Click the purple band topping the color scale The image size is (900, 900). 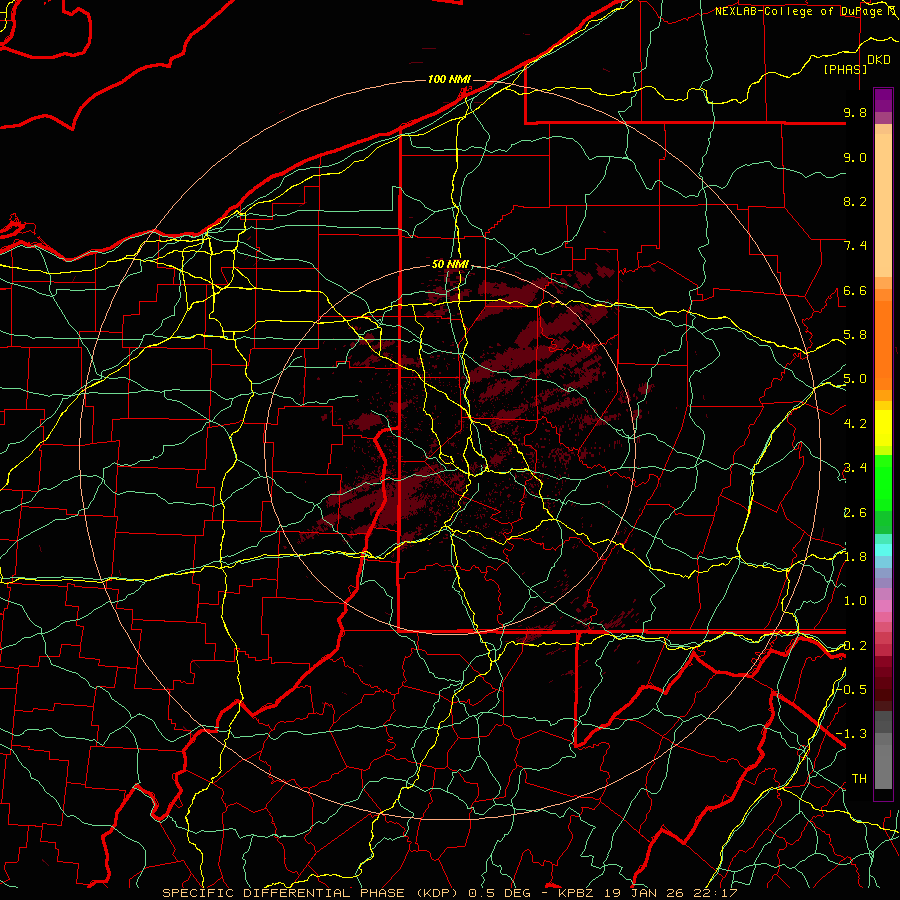(x=883, y=100)
